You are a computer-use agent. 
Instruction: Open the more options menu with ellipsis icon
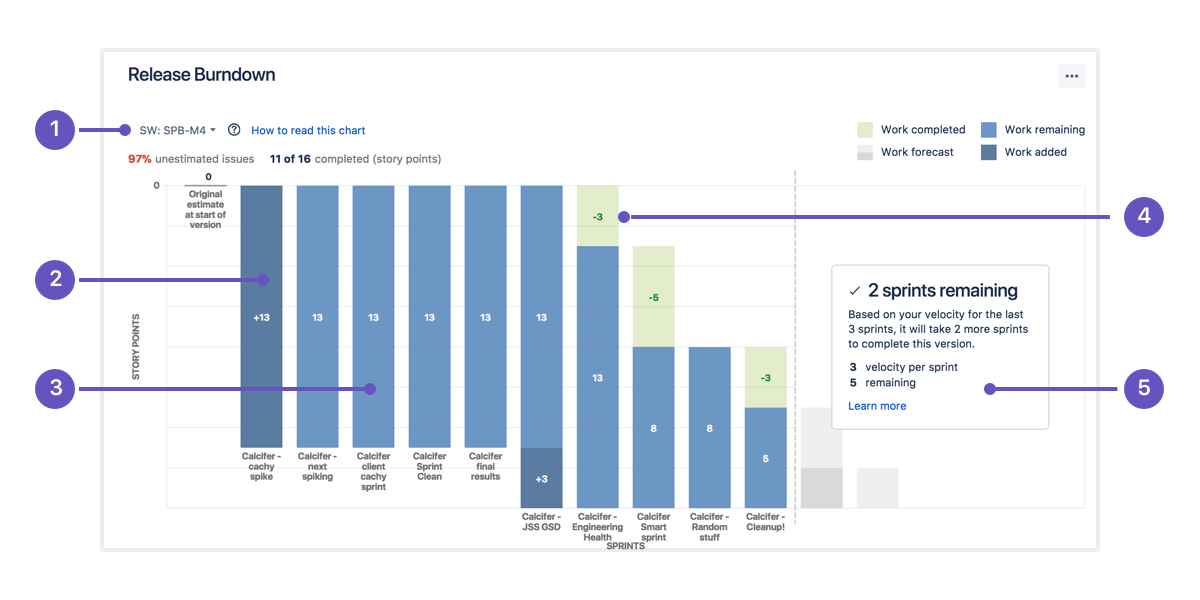[1071, 76]
